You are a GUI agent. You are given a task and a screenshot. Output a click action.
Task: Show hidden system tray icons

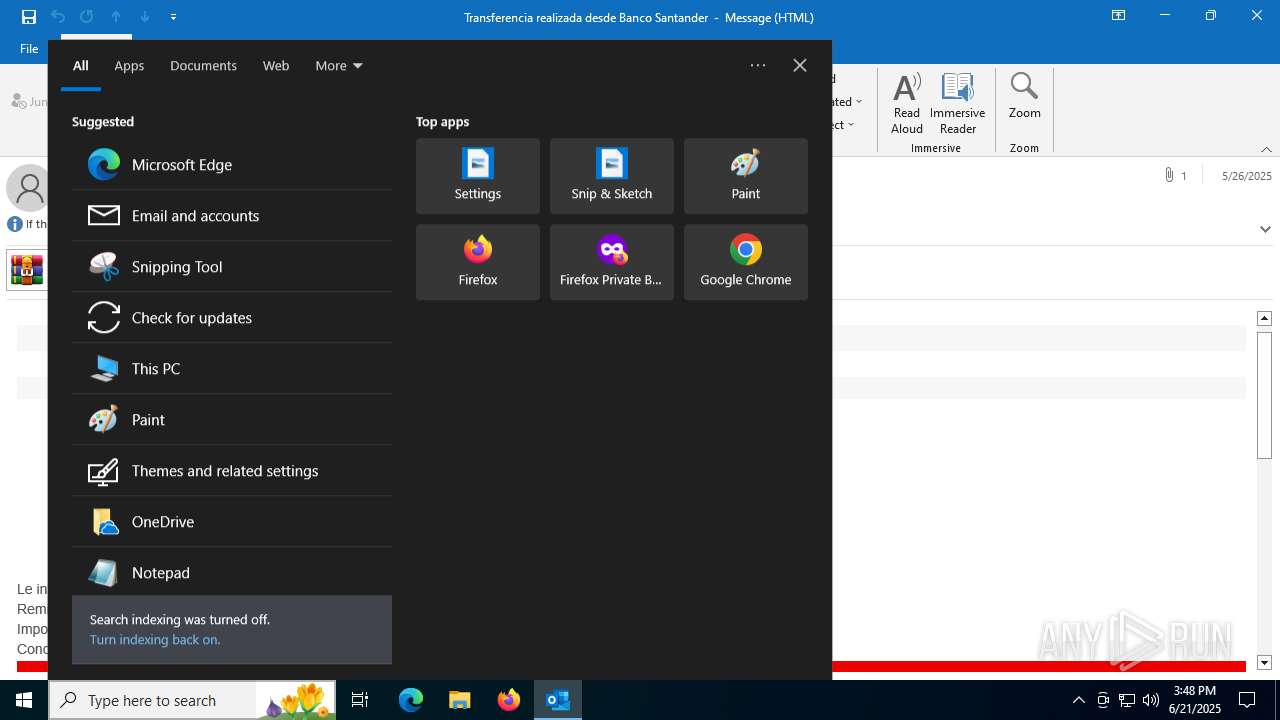[x=1078, y=700]
